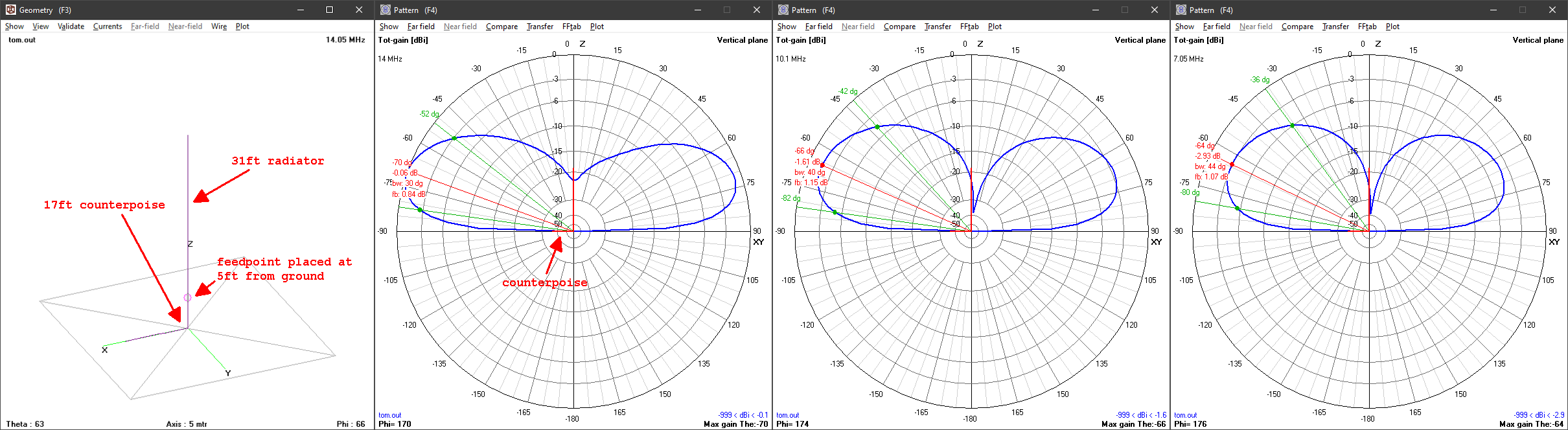Click the 10.1 MHz Pattern window app icon
1568x430 pixels.
[x=783, y=10]
